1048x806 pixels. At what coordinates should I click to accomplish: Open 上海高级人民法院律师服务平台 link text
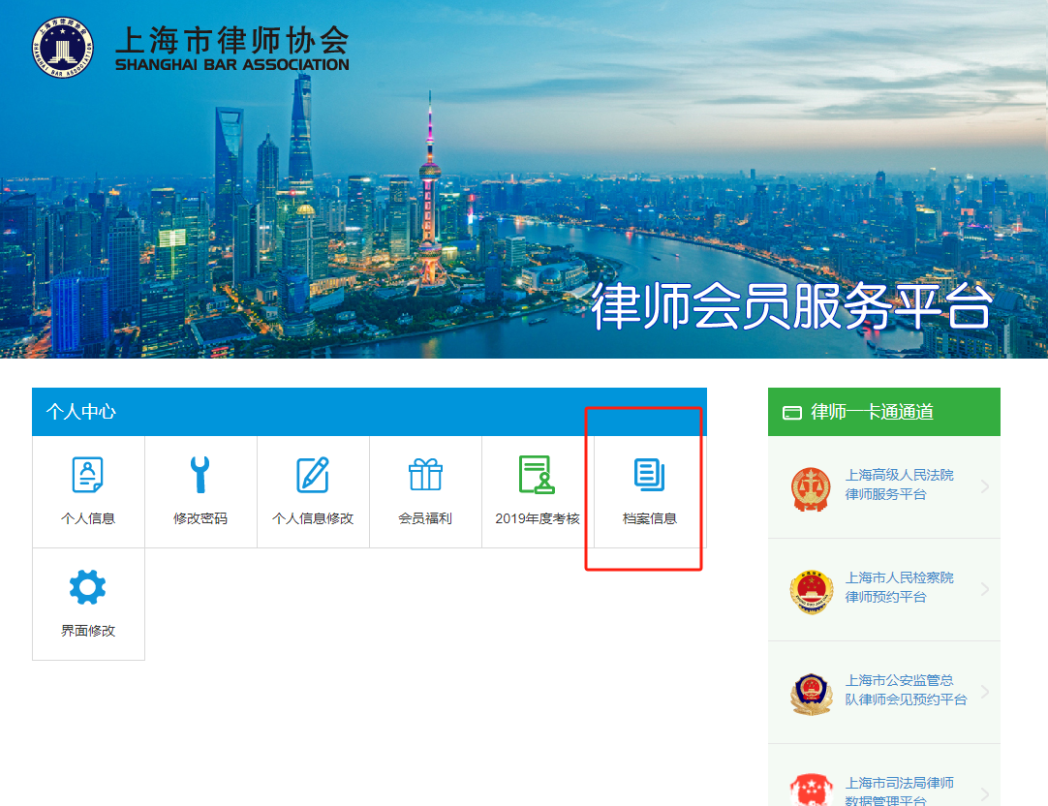[x=899, y=485]
